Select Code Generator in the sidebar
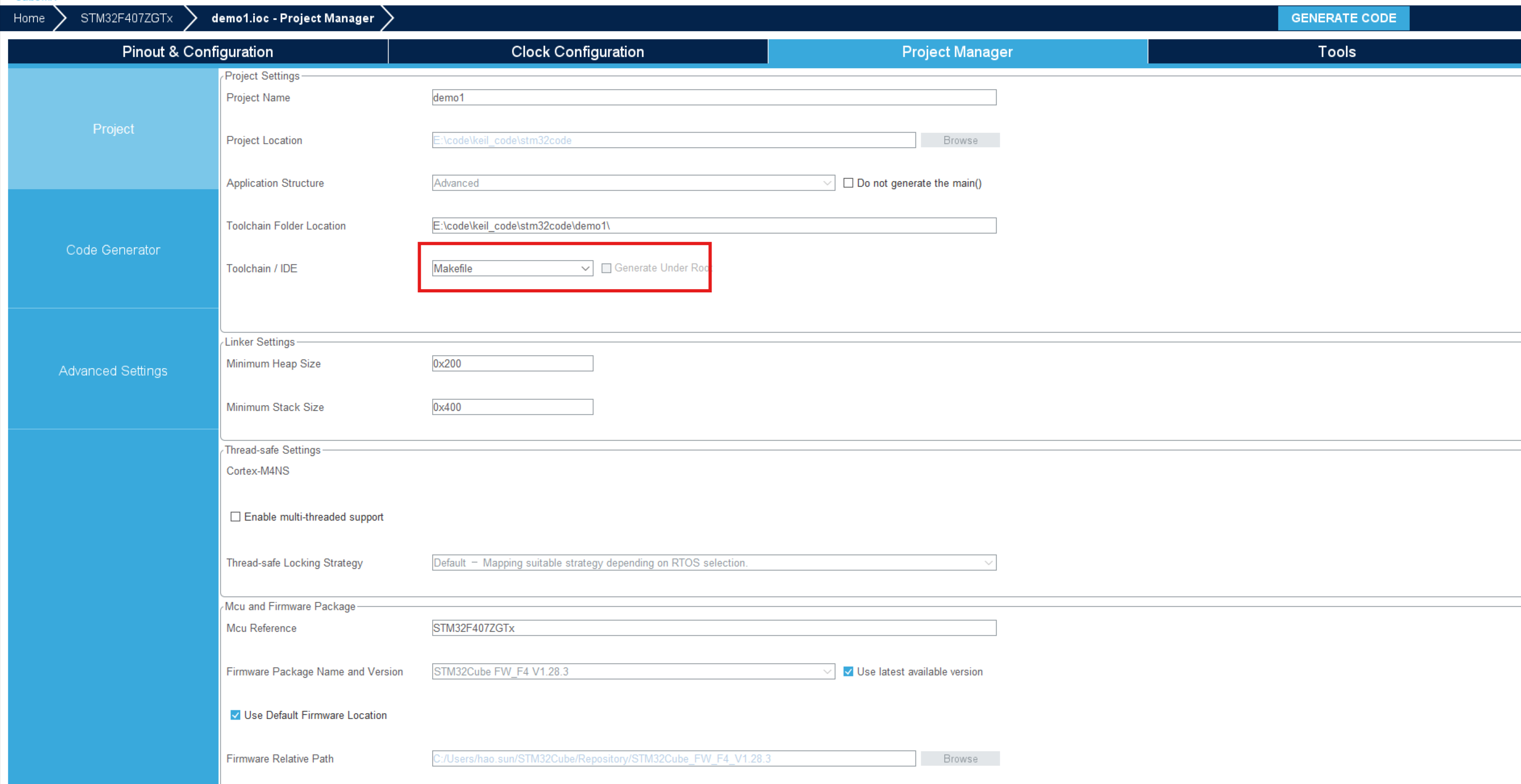Image resolution: width=1521 pixels, height=784 pixels. (113, 250)
